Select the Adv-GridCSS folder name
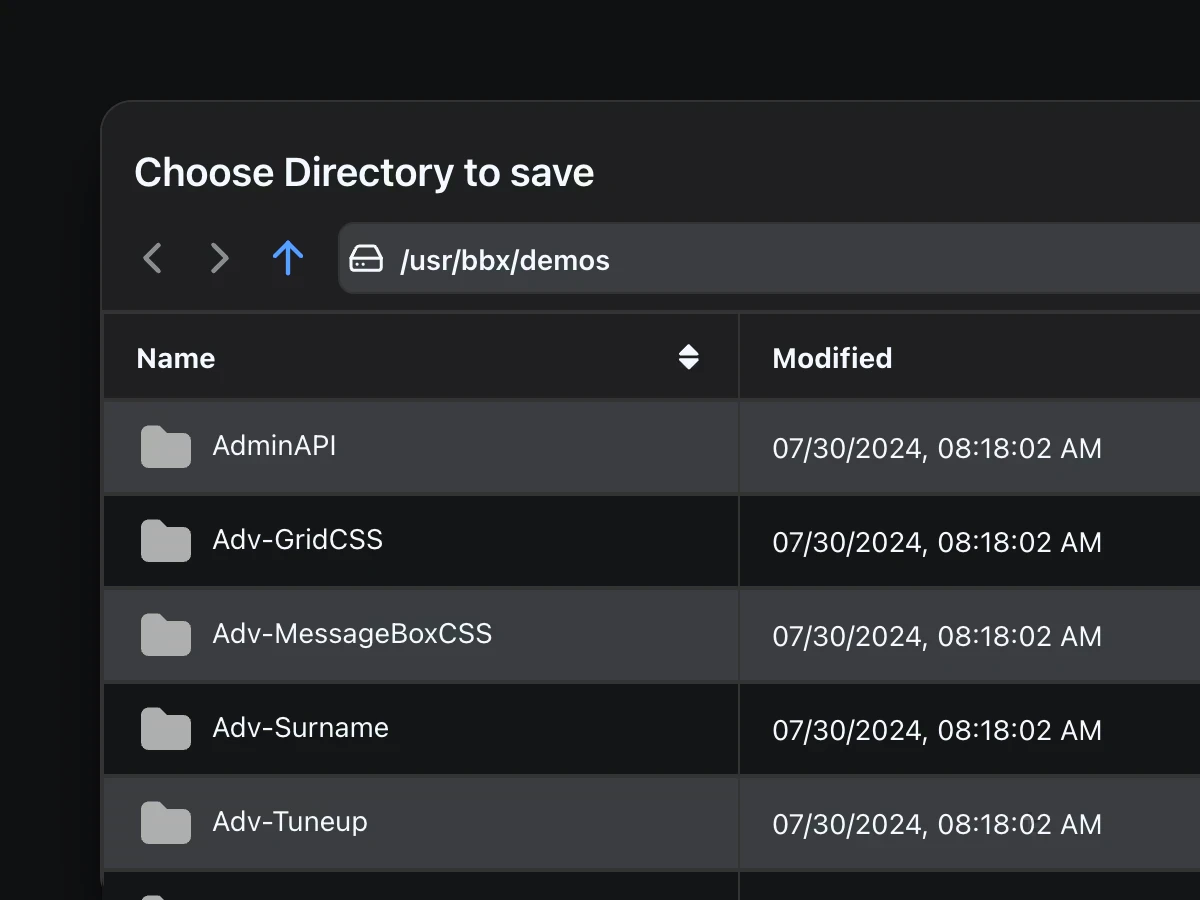The height and width of the screenshot is (900, 1200). click(297, 540)
